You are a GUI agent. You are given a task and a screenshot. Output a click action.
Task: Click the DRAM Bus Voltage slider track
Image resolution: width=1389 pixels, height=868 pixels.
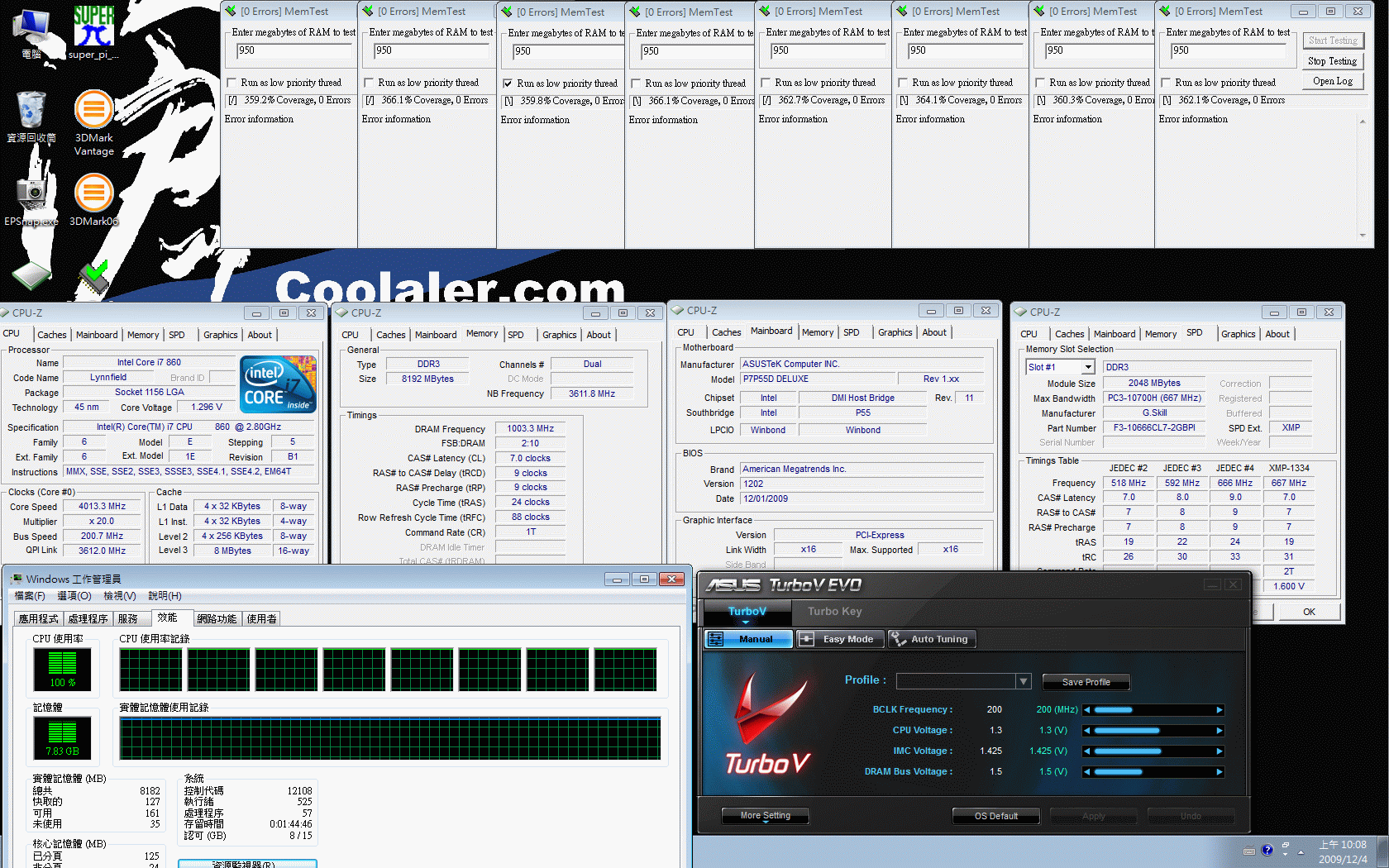pyautogui.click(x=1153, y=772)
